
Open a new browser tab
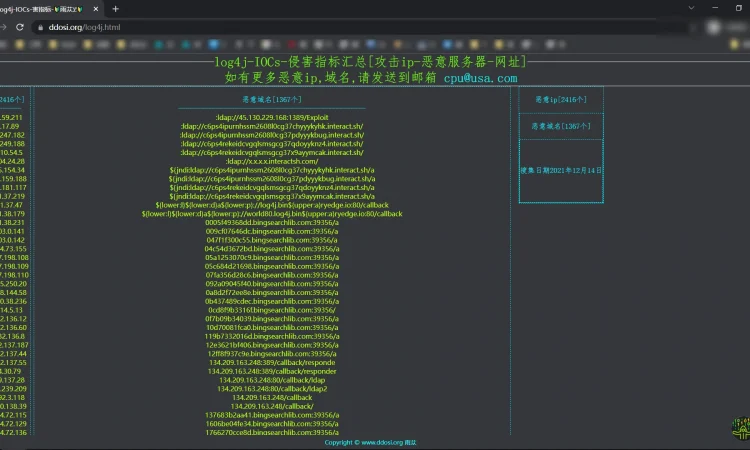[x=115, y=9]
